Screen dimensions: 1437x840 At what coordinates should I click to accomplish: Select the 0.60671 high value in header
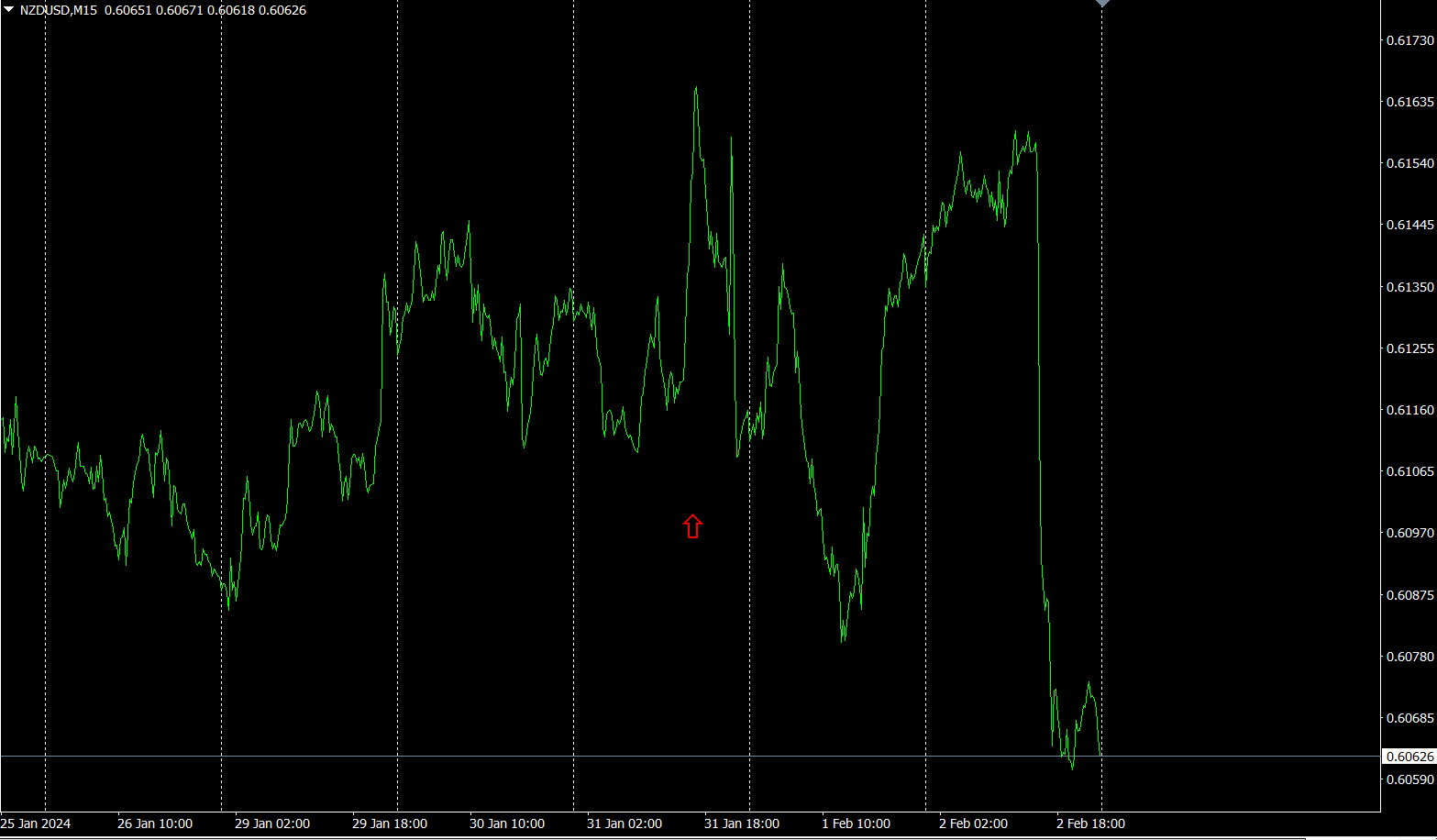point(180,10)
